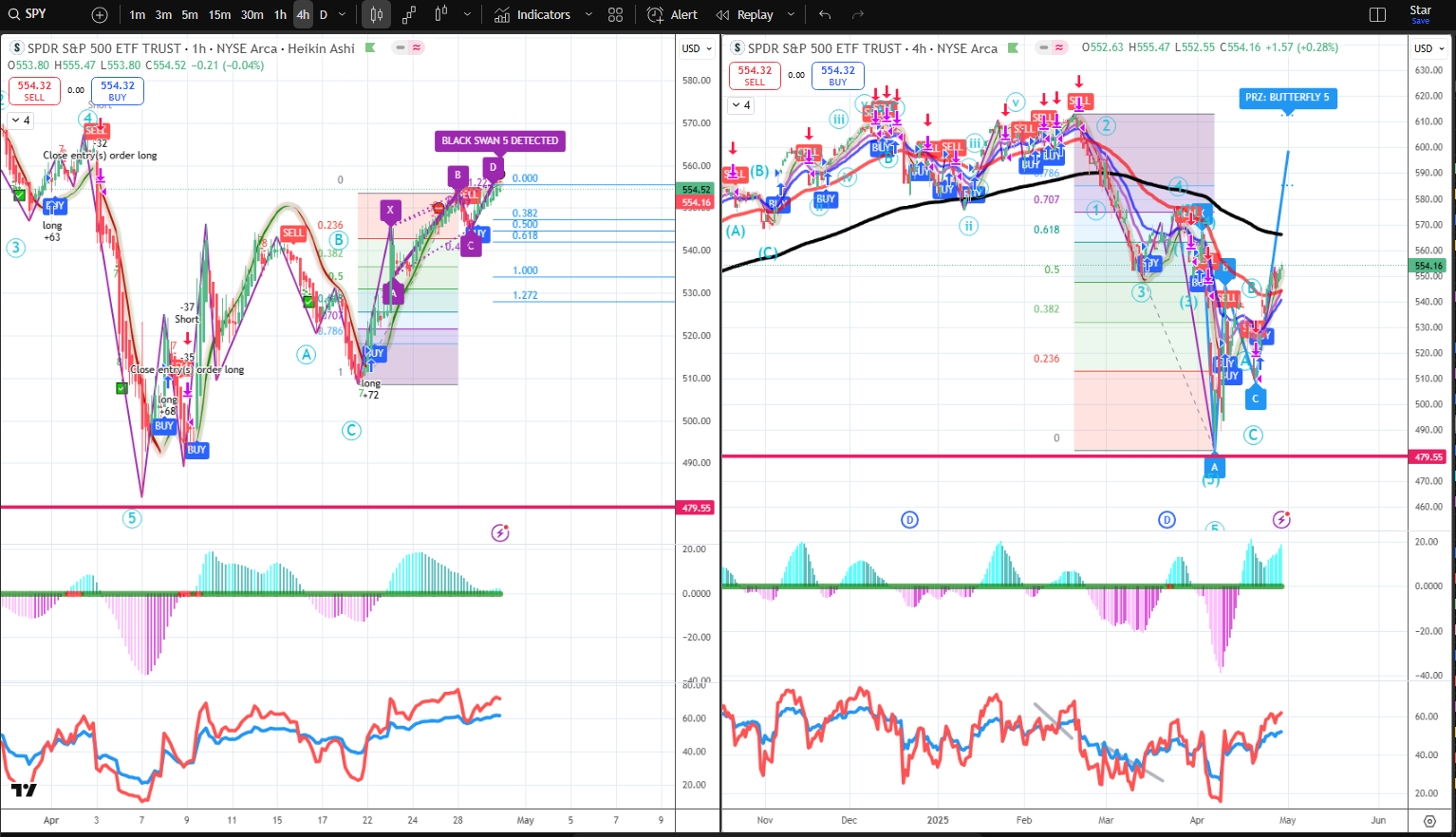Screen dimensions: 1456x837
Task: Choose the 30m timeframe
Action: 252,14
